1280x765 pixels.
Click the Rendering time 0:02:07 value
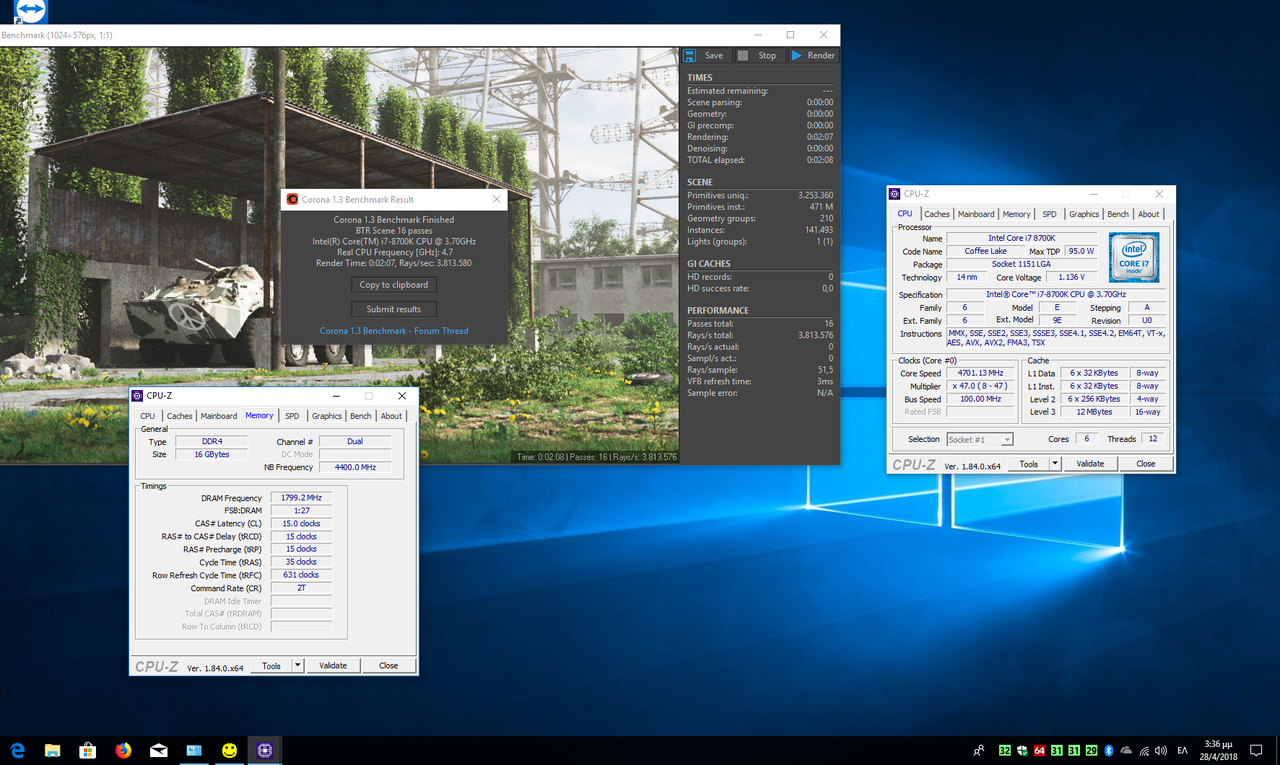820,137
